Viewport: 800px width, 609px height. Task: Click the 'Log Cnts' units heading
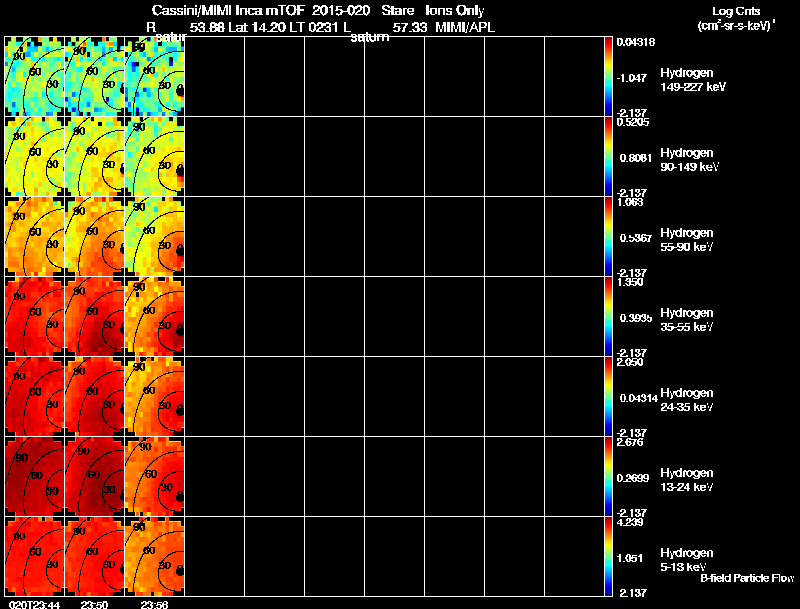coord(736,11)
